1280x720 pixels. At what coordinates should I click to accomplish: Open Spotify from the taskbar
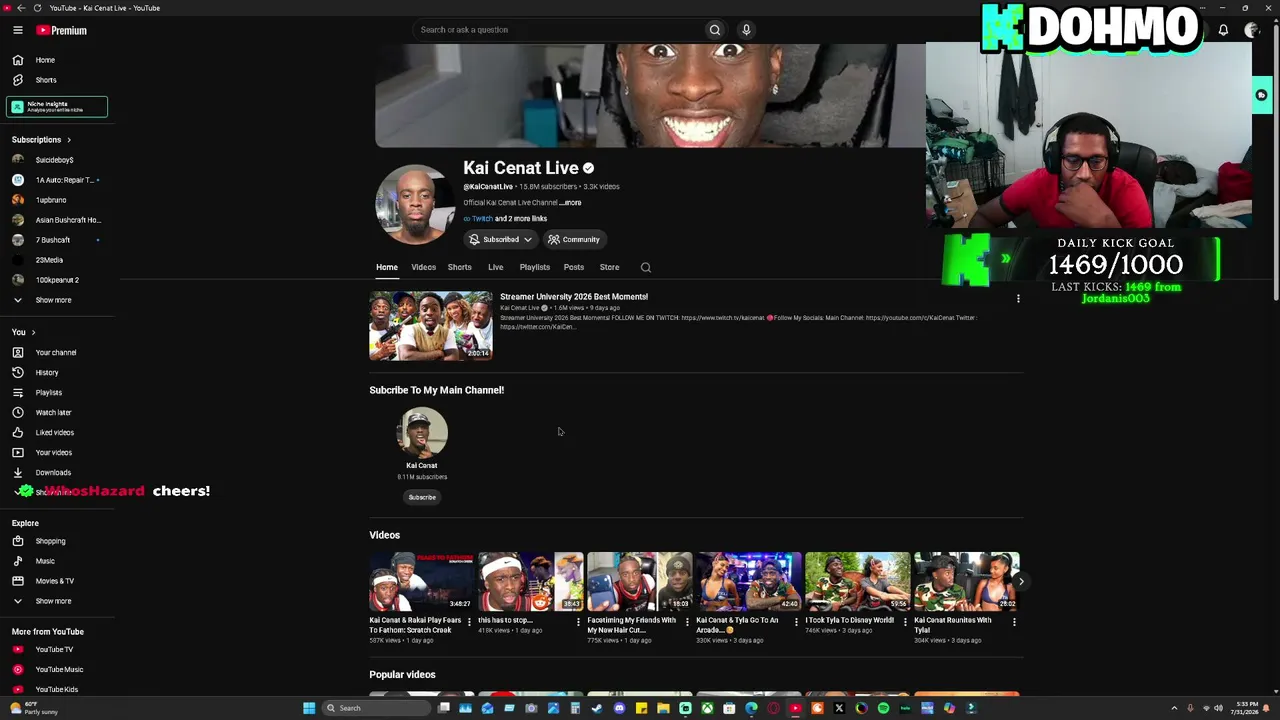pos(883,708)
